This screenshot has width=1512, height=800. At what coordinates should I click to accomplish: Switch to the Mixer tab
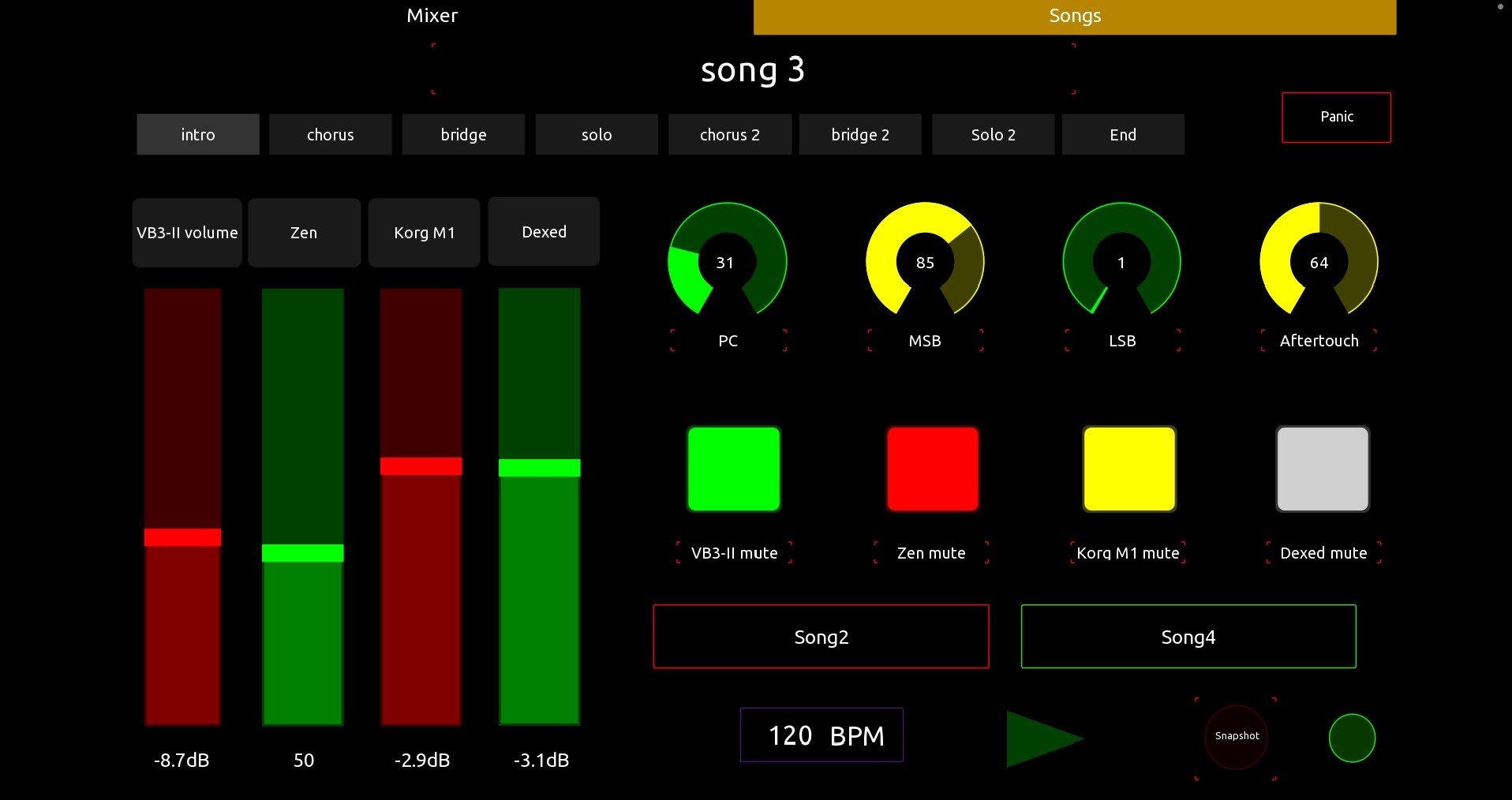click(x=431, y=15)
